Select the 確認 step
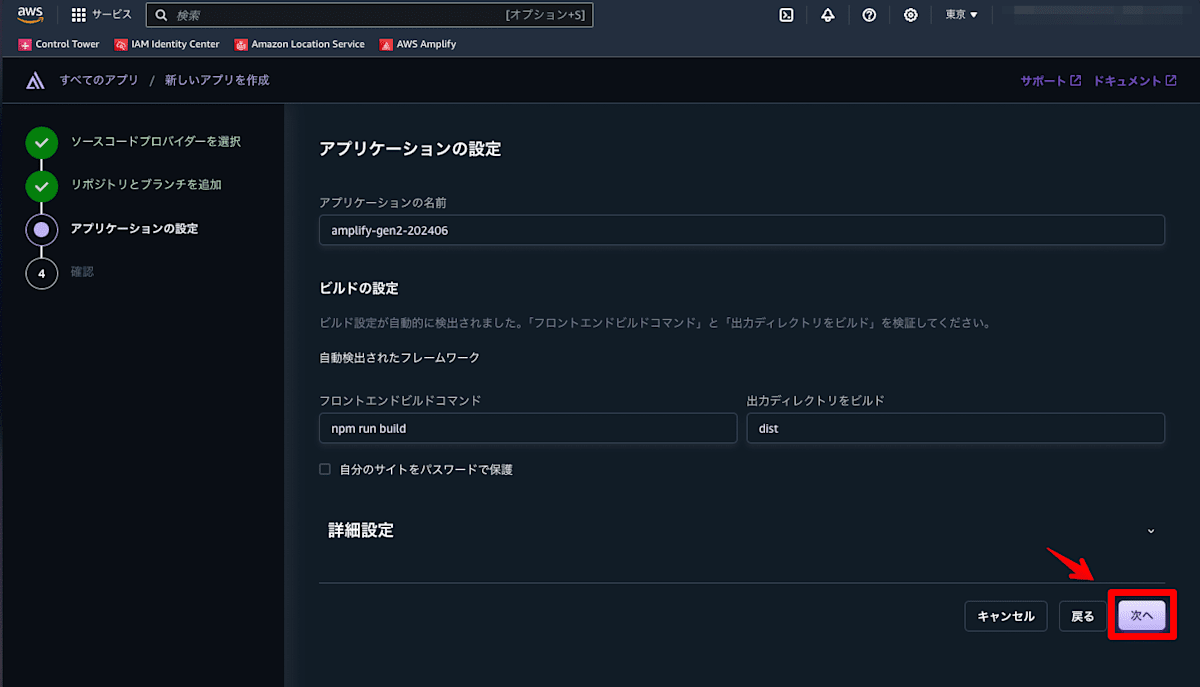 [x=82, y=272]
